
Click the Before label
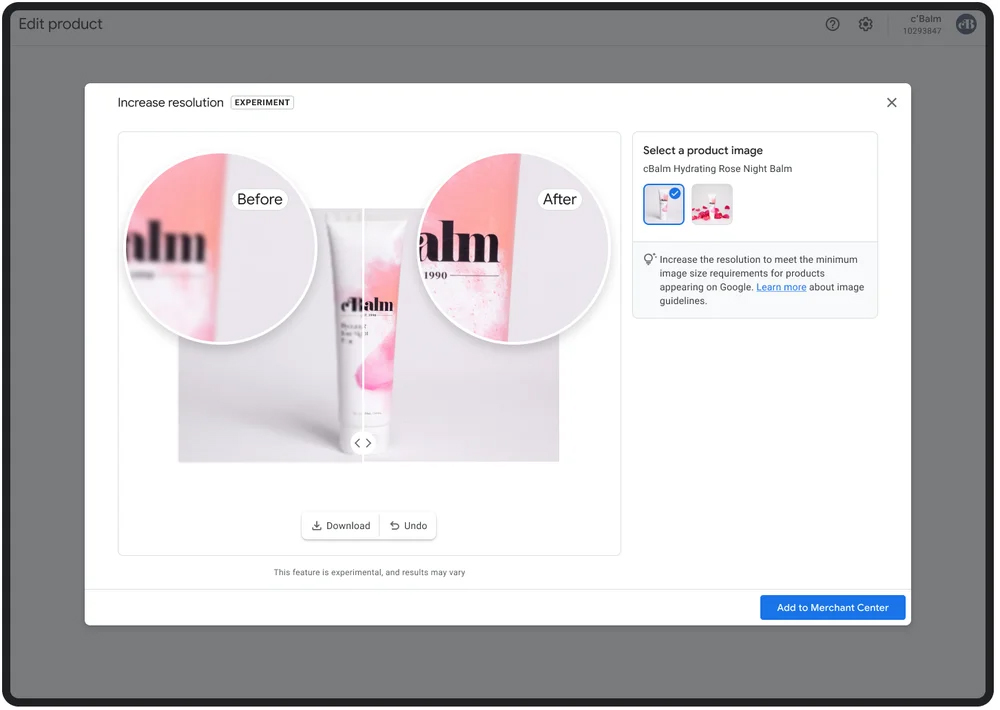[x=260, y=199]
